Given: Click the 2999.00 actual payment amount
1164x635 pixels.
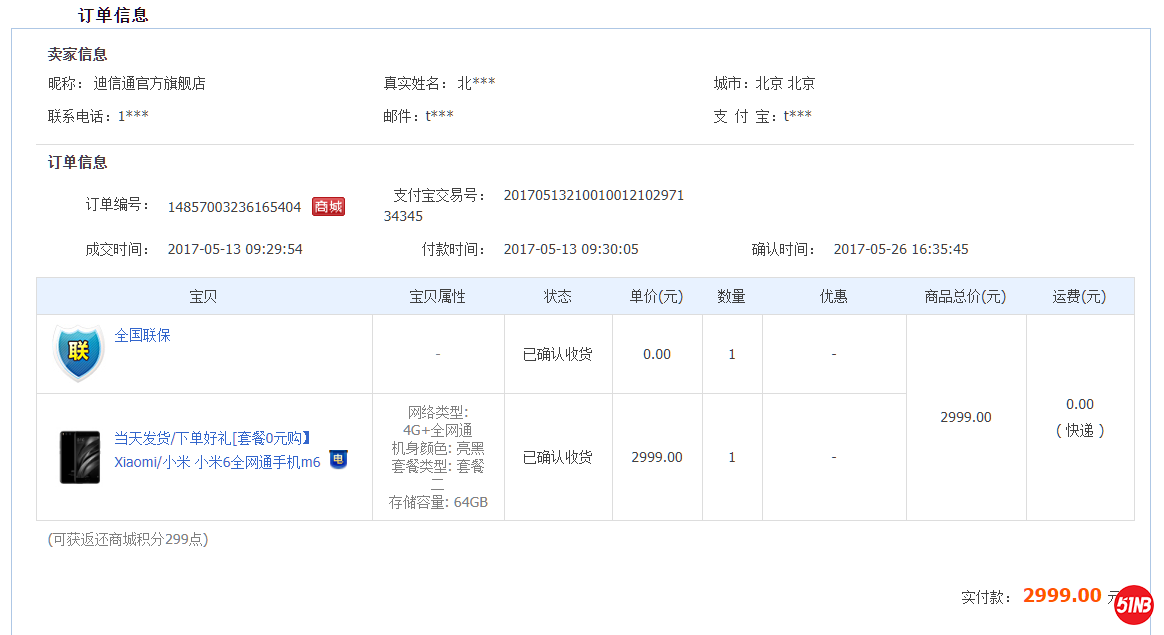Looking at the screenshot, I should click(1061, 596).
